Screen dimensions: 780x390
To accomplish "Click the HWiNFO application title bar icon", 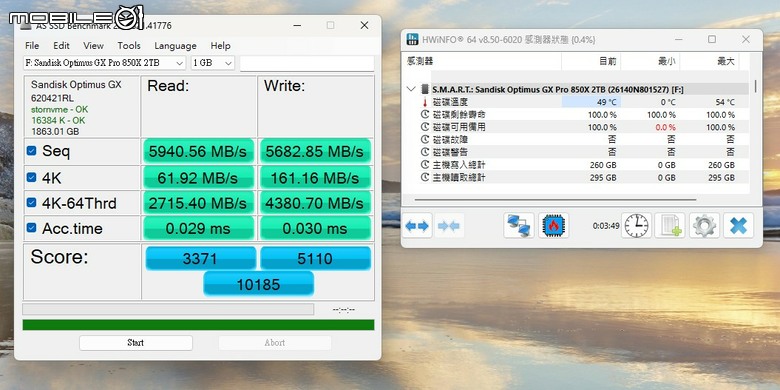I will [x=412, y=39].
